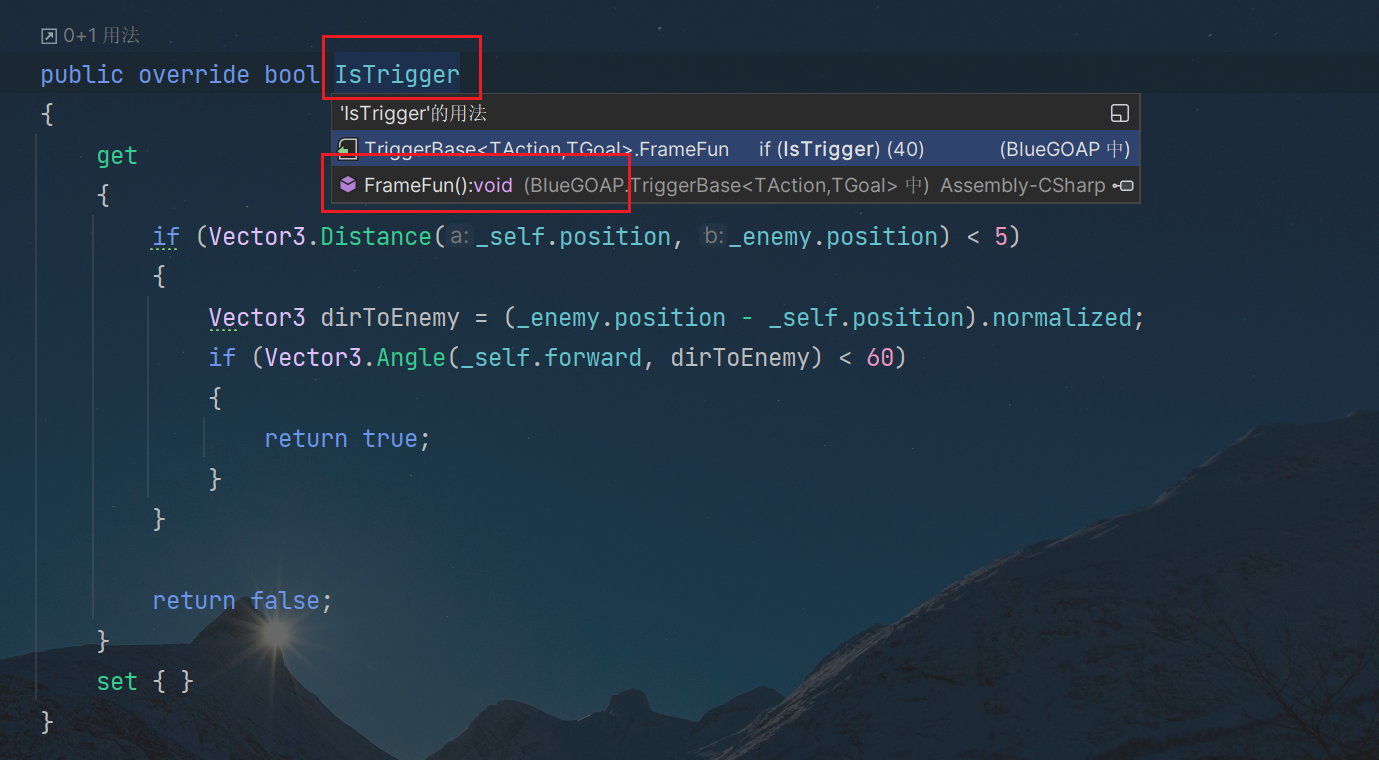Click the usages arrow icon above IsTrigger

pos(49,36)
